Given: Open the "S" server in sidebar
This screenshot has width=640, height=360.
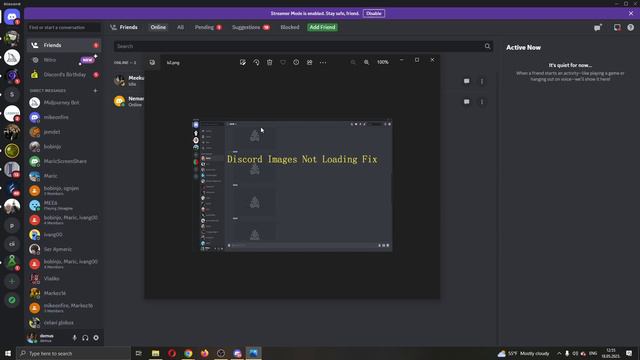Looking at the screenshot, I should tap(12, 94).
